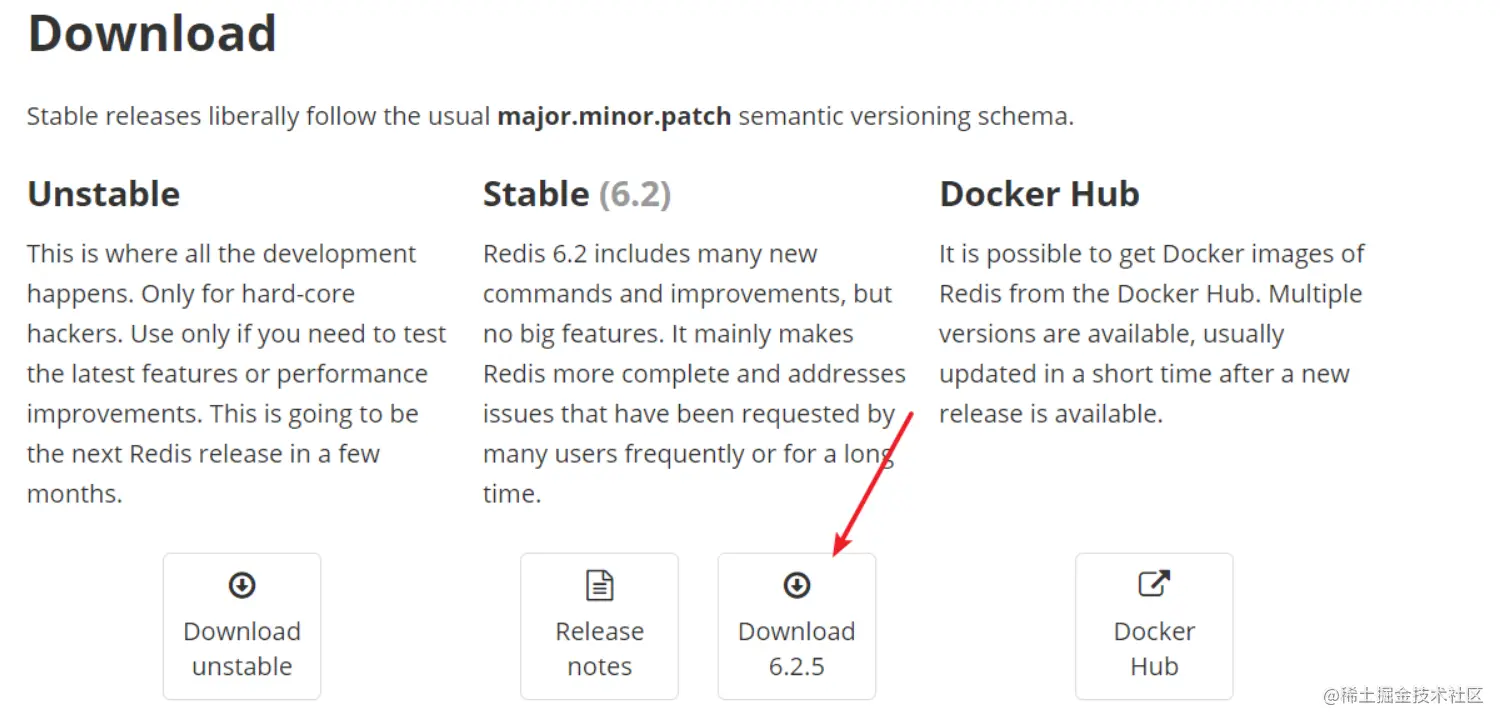Open the "Release notes" button label
1505x727 pixels.
point(599,649)
